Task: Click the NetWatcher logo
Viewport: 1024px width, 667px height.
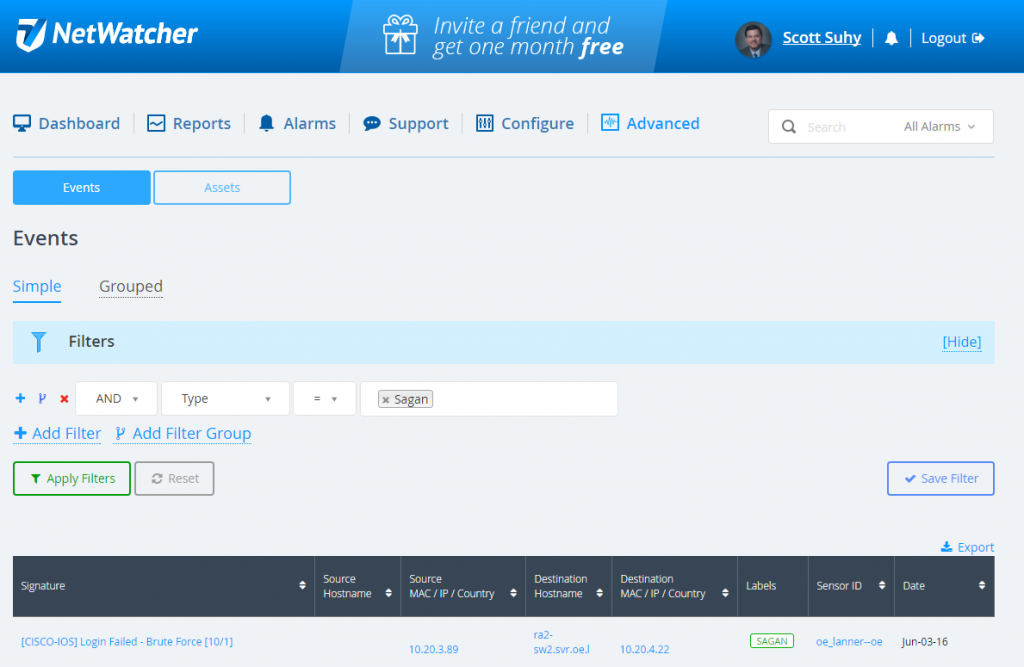Action: [107, 35]
